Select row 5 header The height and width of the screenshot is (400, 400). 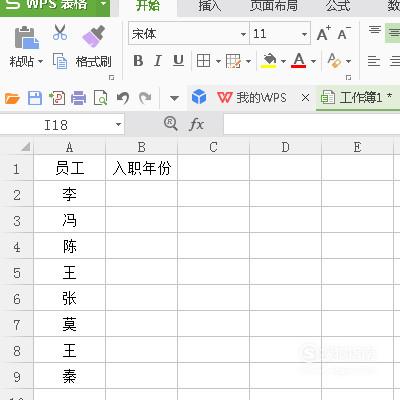point(17,273)
